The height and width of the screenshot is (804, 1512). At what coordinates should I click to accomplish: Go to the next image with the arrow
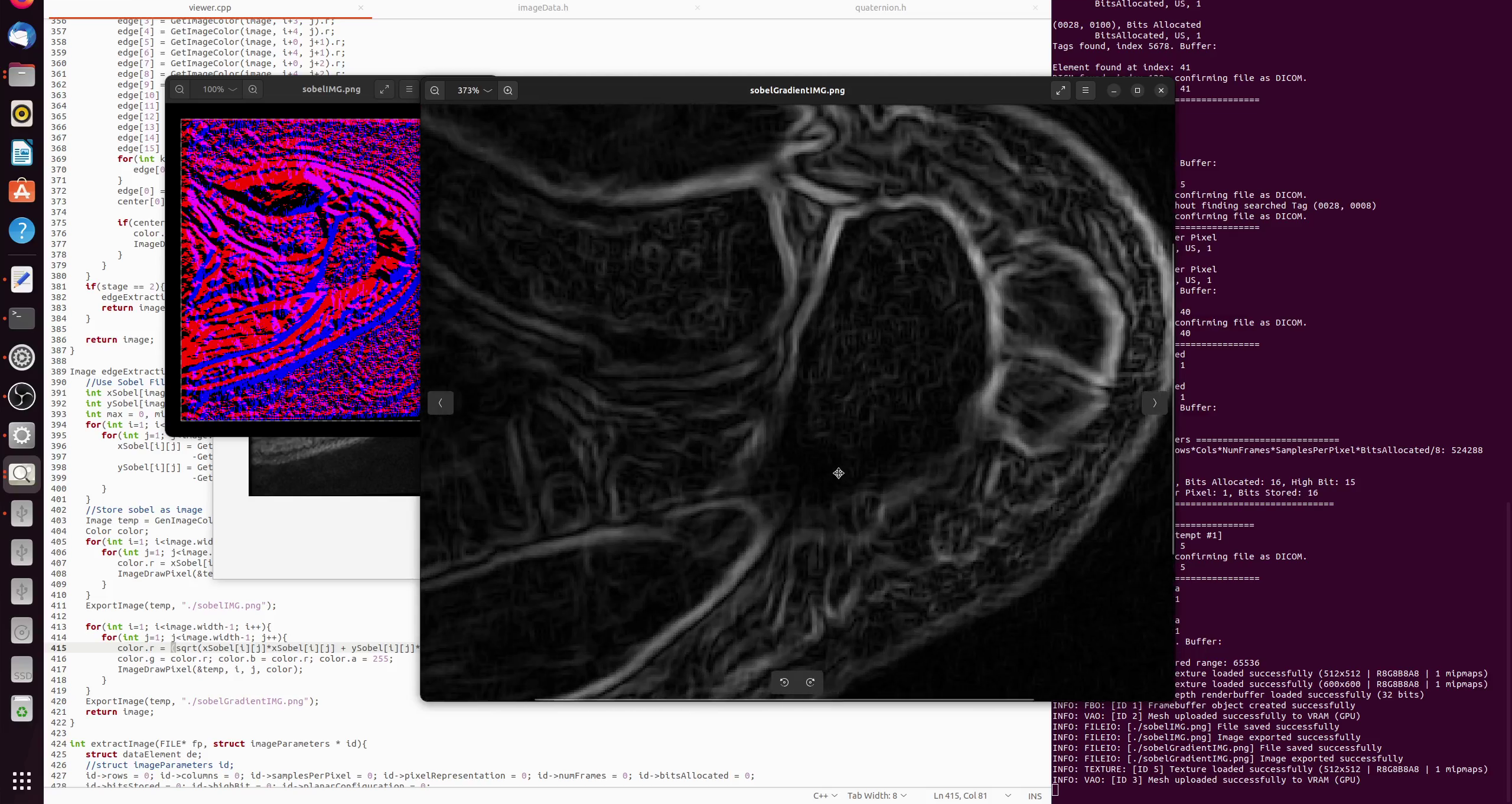(x=1153, y=403)
